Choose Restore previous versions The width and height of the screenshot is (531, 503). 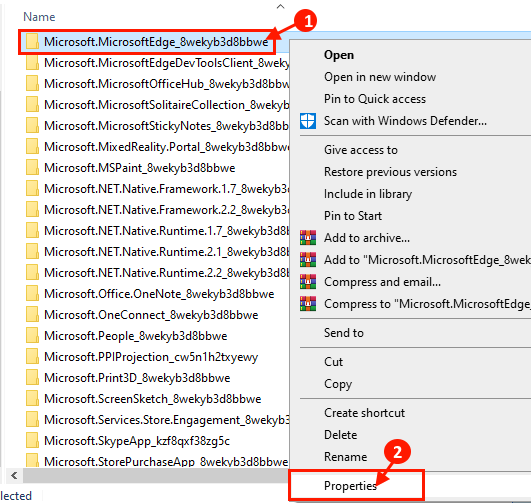tap(390, 172)
